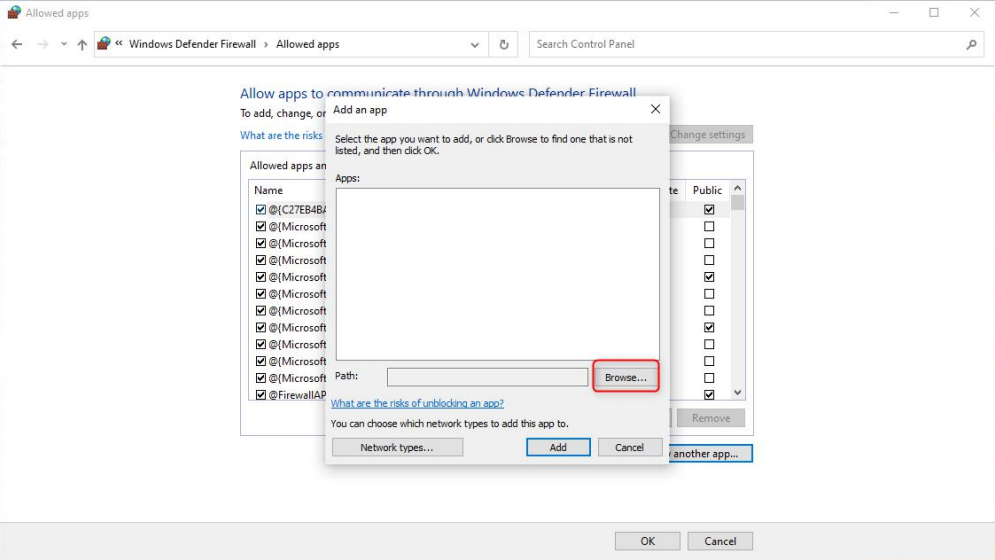Click the search magnifier icon
This screenshot has height=560, width=995.
coord(971,44)
